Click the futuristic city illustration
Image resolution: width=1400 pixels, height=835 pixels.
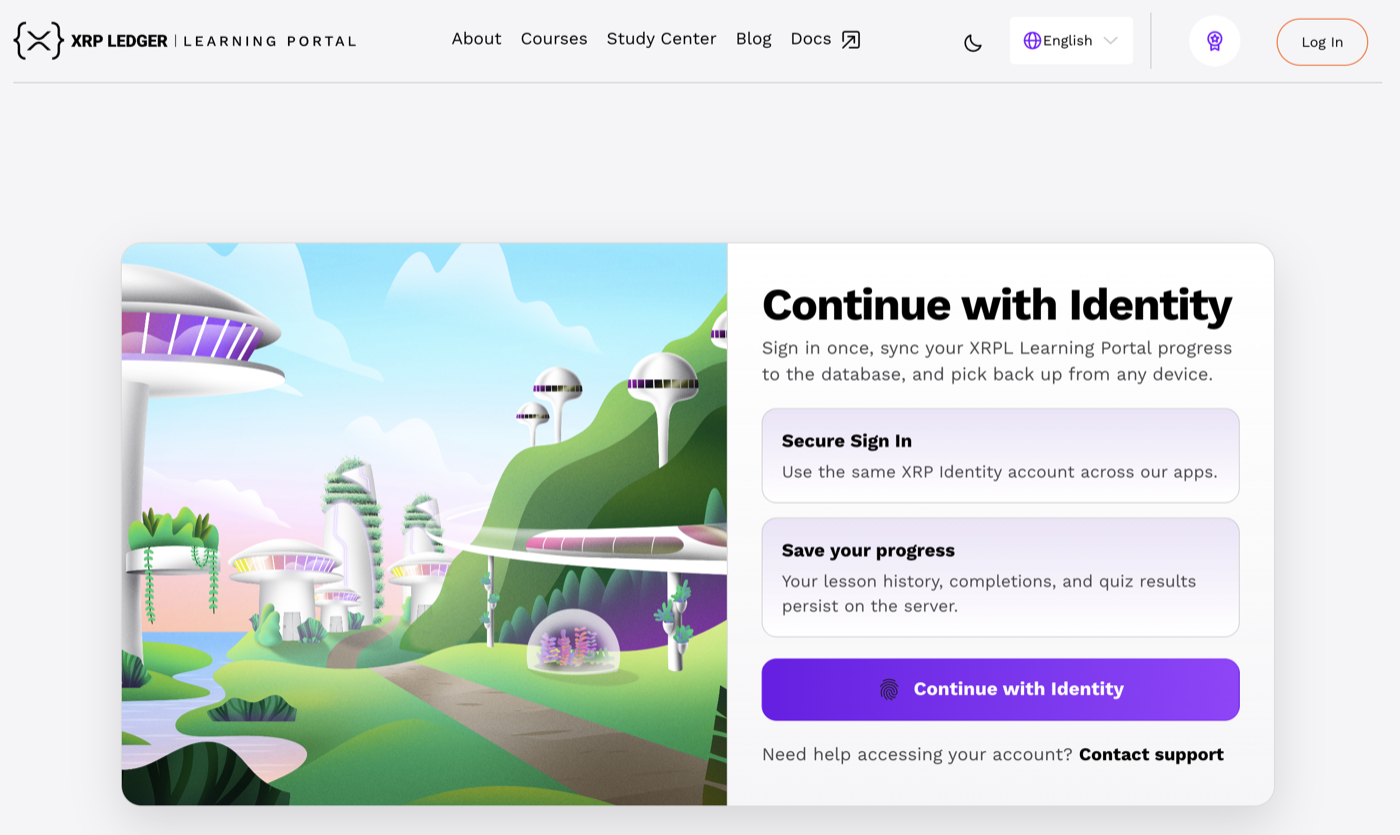(x=424, y=524)
